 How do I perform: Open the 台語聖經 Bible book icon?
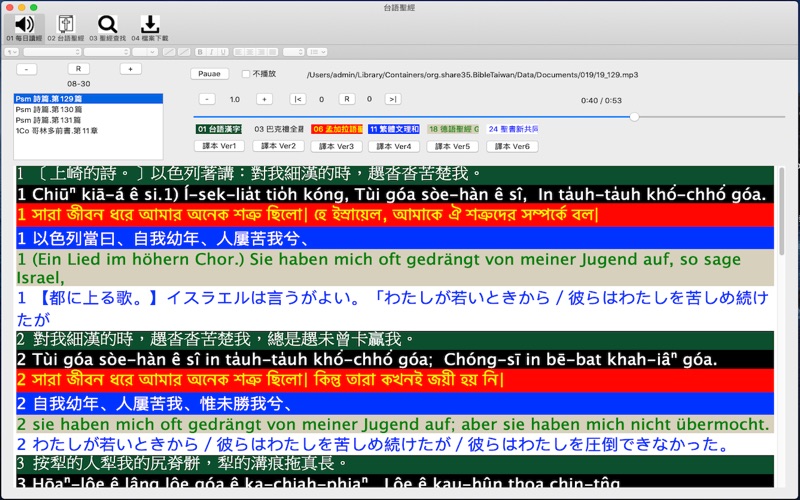click(66, 24)
